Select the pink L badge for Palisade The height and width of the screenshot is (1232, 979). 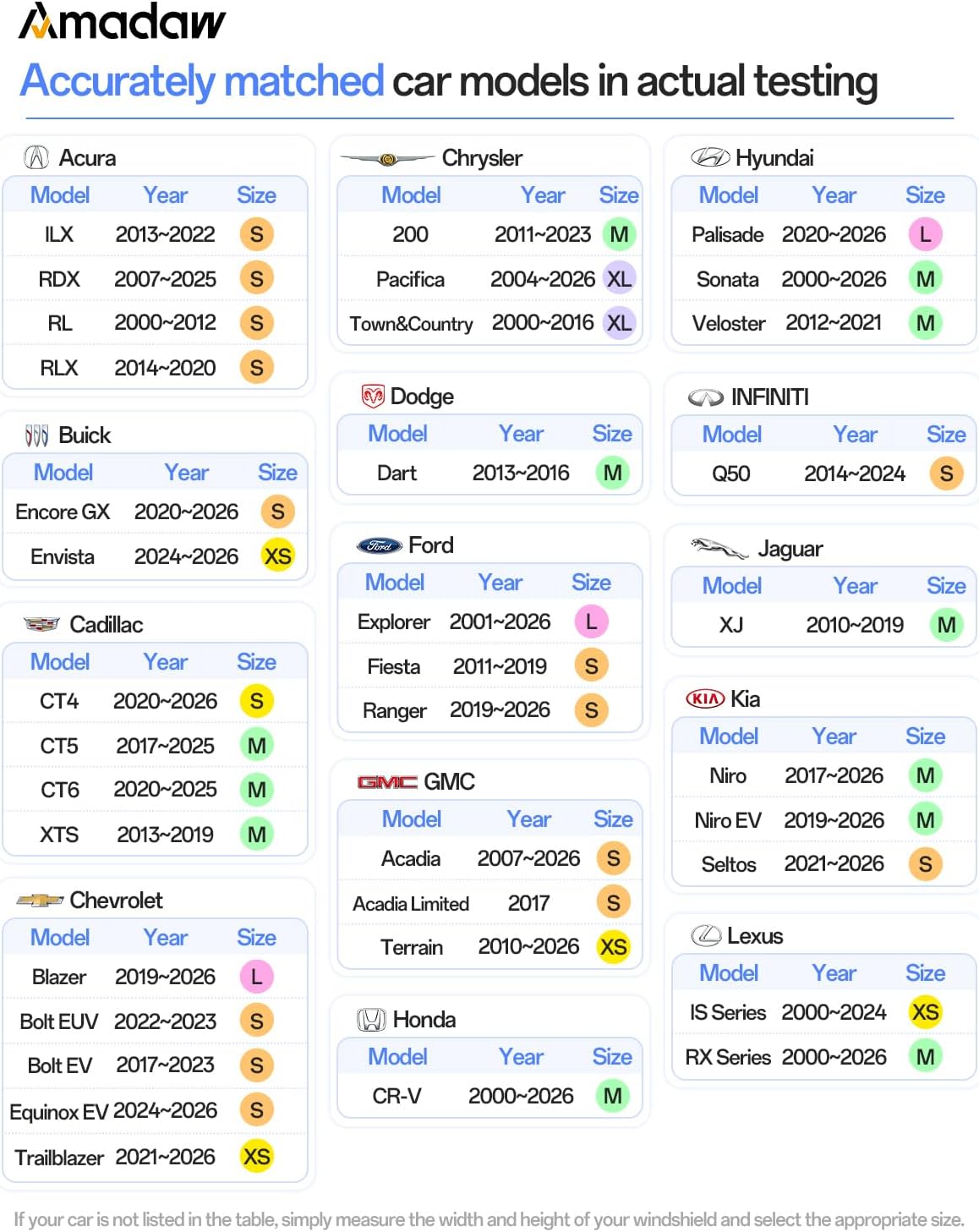point(925,234)
